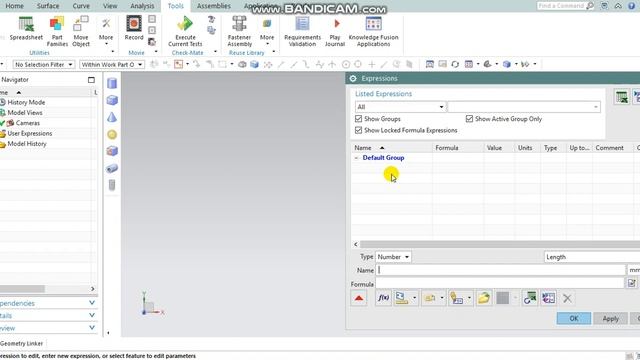Expand the Preview panel chevron
The width and height of the screenshot is (640, 360).
click(92, 328)
